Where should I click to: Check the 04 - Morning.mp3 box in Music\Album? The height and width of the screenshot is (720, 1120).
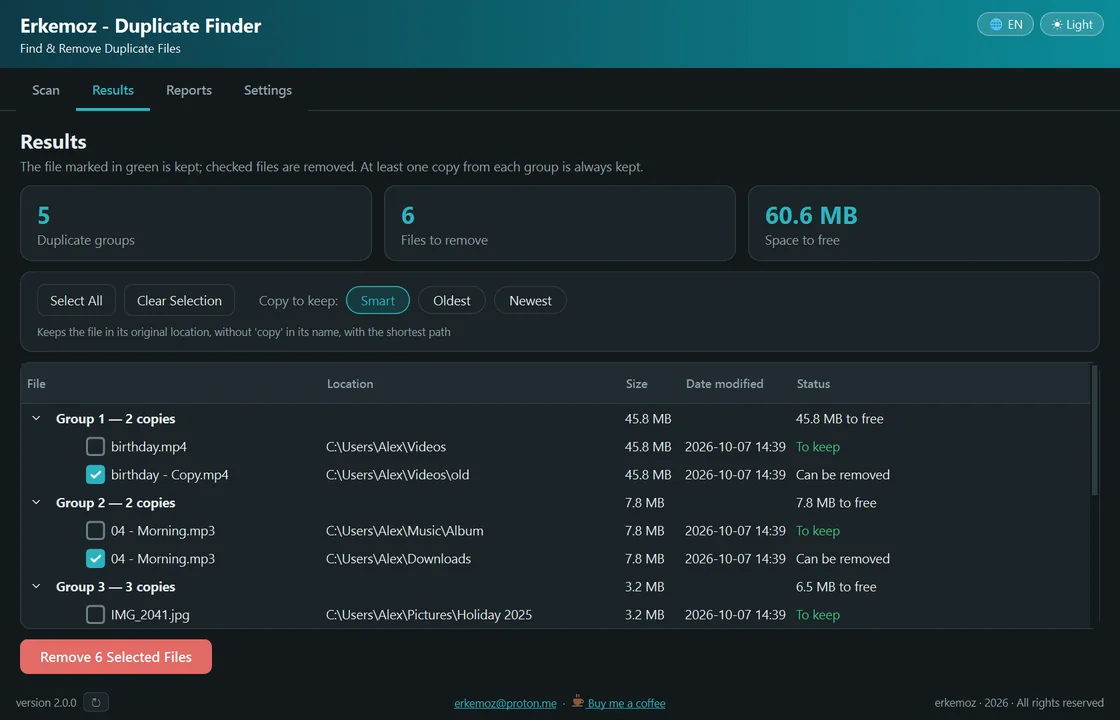tap(95, 531)
